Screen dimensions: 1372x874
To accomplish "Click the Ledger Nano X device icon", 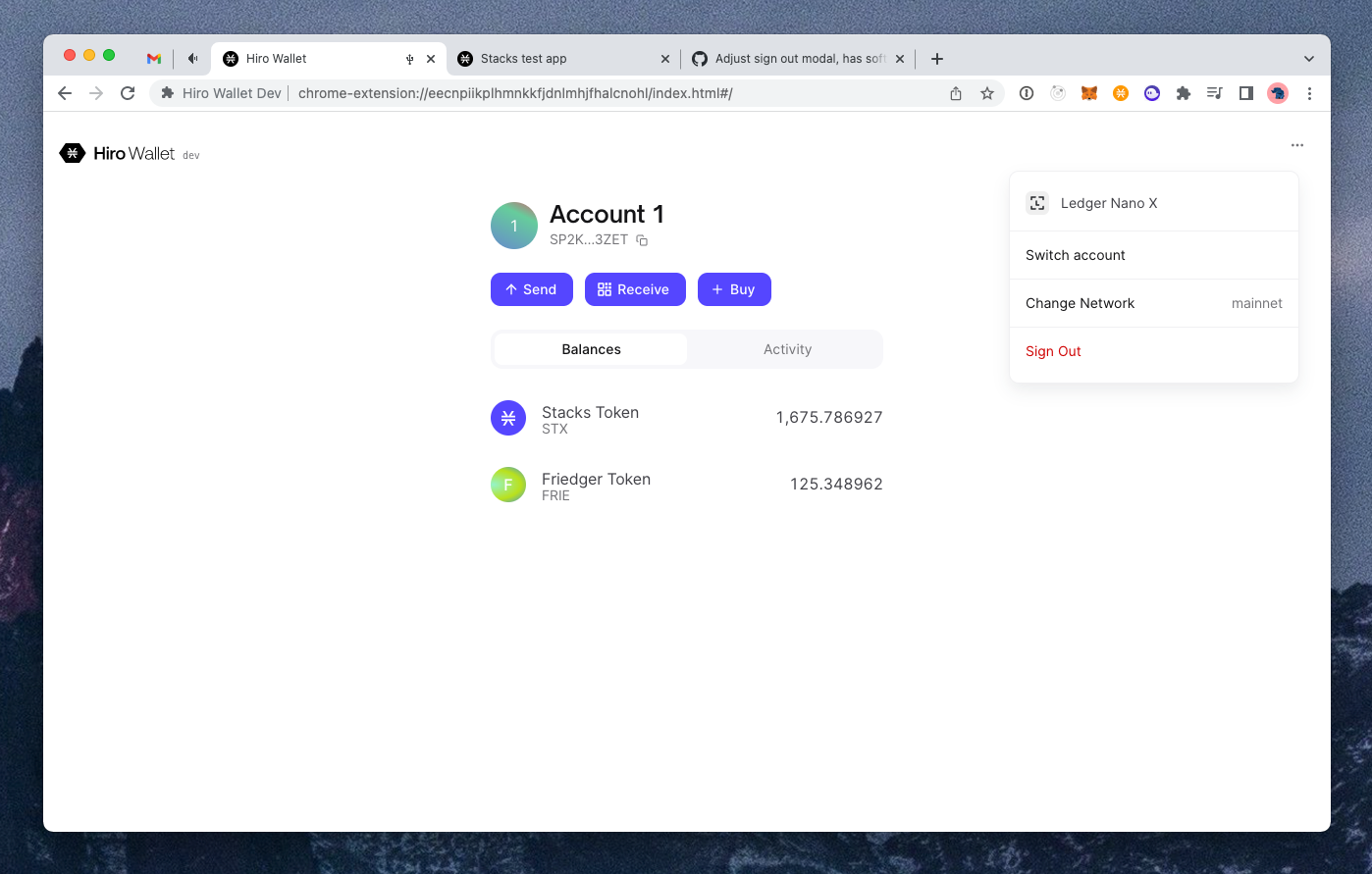I will point(1037,203).
